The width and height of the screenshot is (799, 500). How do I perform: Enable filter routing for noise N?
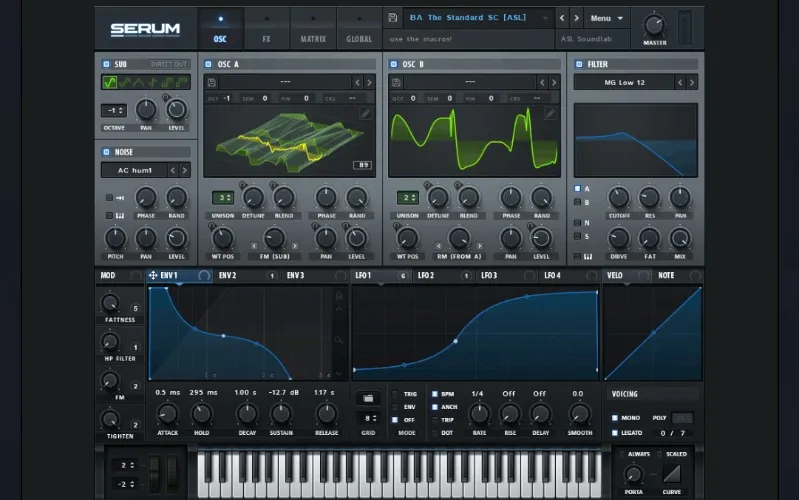577,223
